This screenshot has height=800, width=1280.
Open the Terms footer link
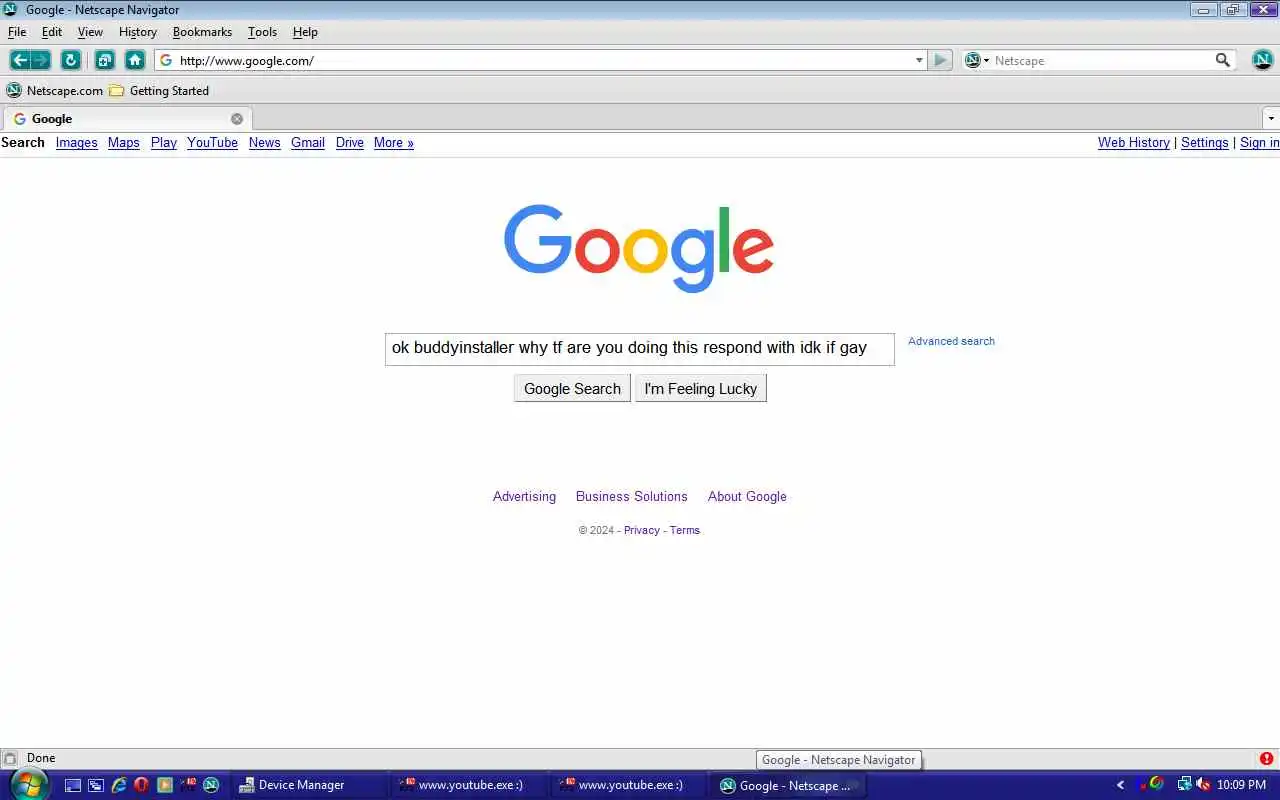[685, 530]
